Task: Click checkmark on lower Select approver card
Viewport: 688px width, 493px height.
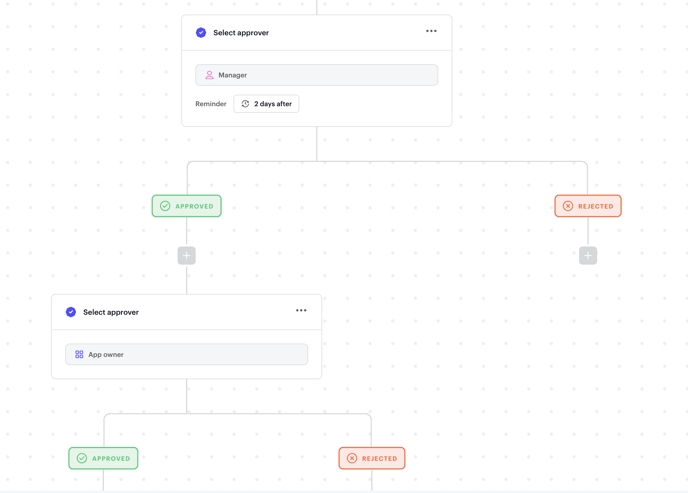Action: click(71, 312)
